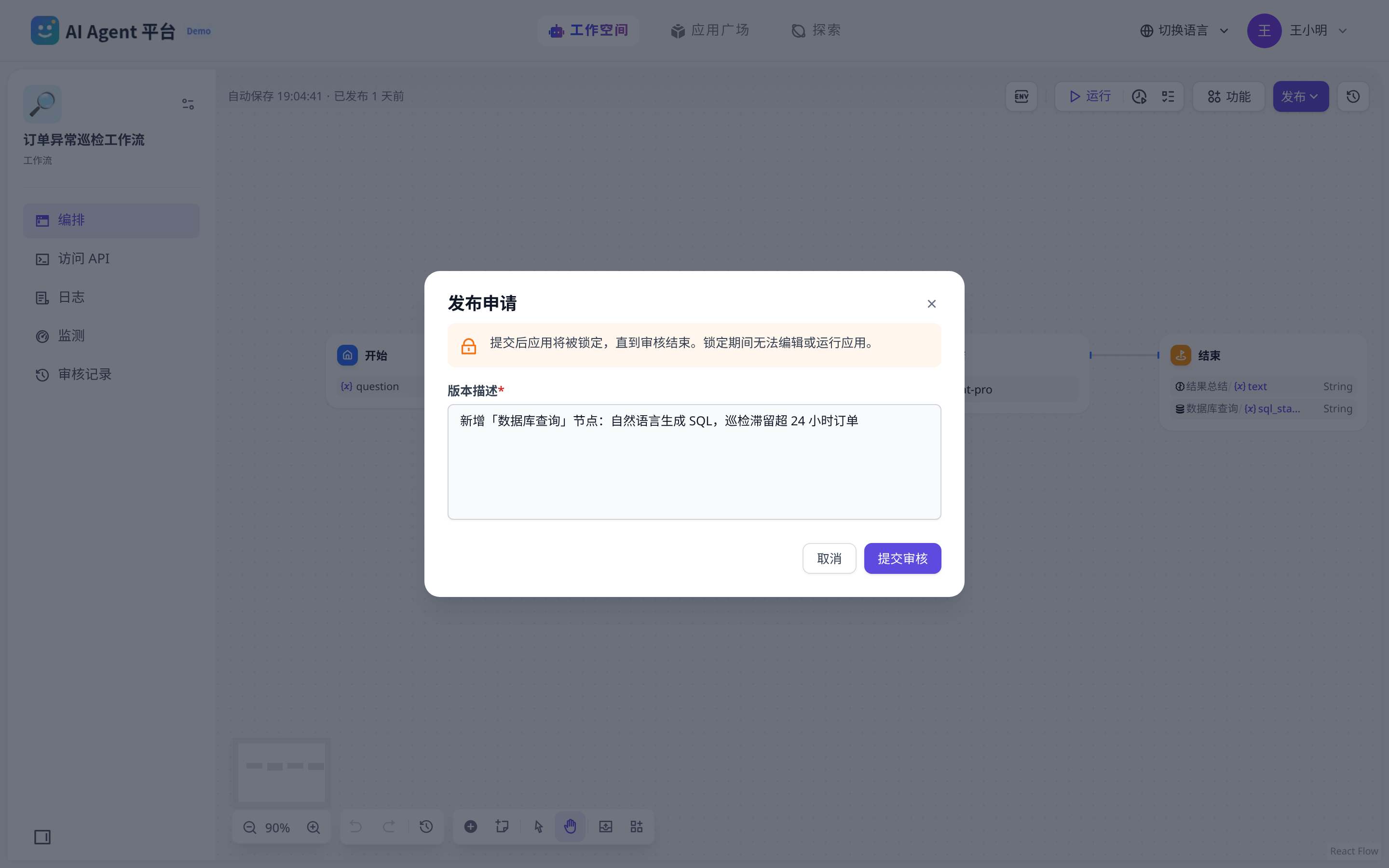The height and width of the screenshot is (868, 1389).
Task: Select 编排 in the sidebar
Action: click(111, 220)
